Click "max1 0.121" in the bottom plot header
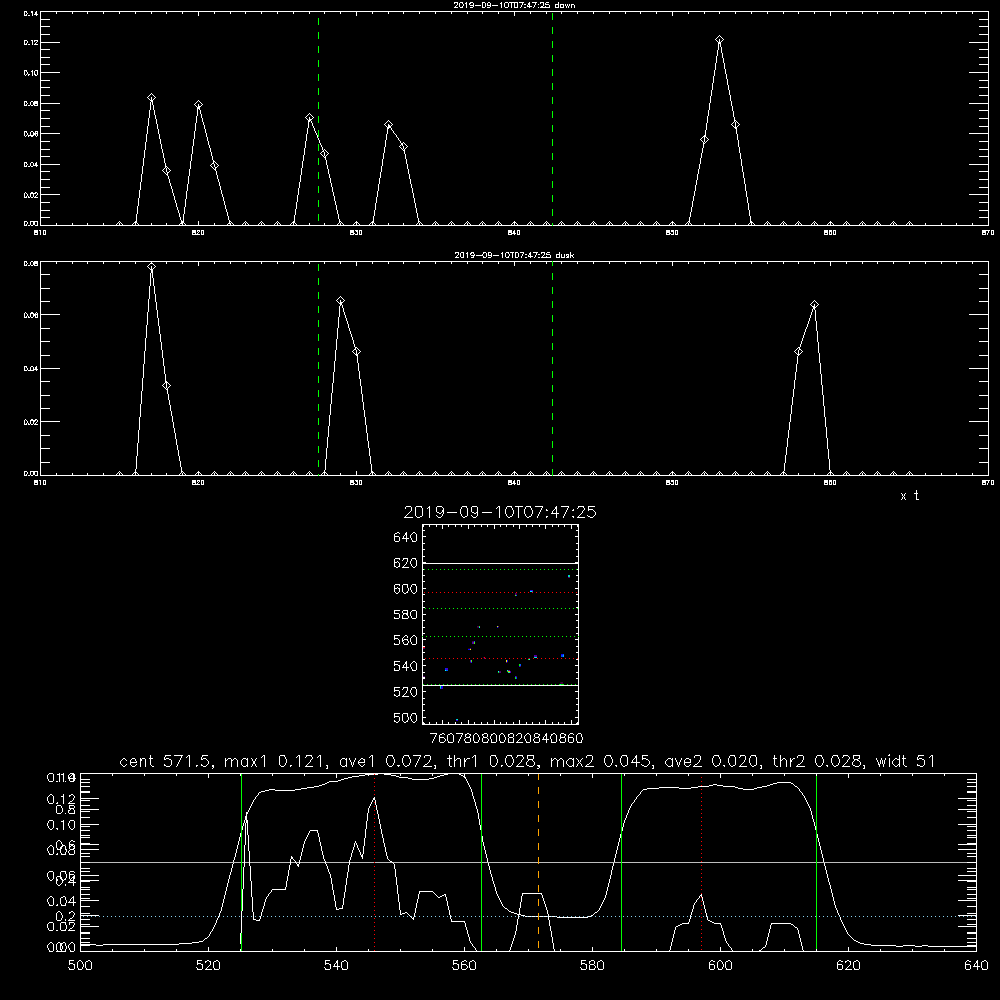The height and width of the screenshot is (1000, 1000). click(277, 761)
